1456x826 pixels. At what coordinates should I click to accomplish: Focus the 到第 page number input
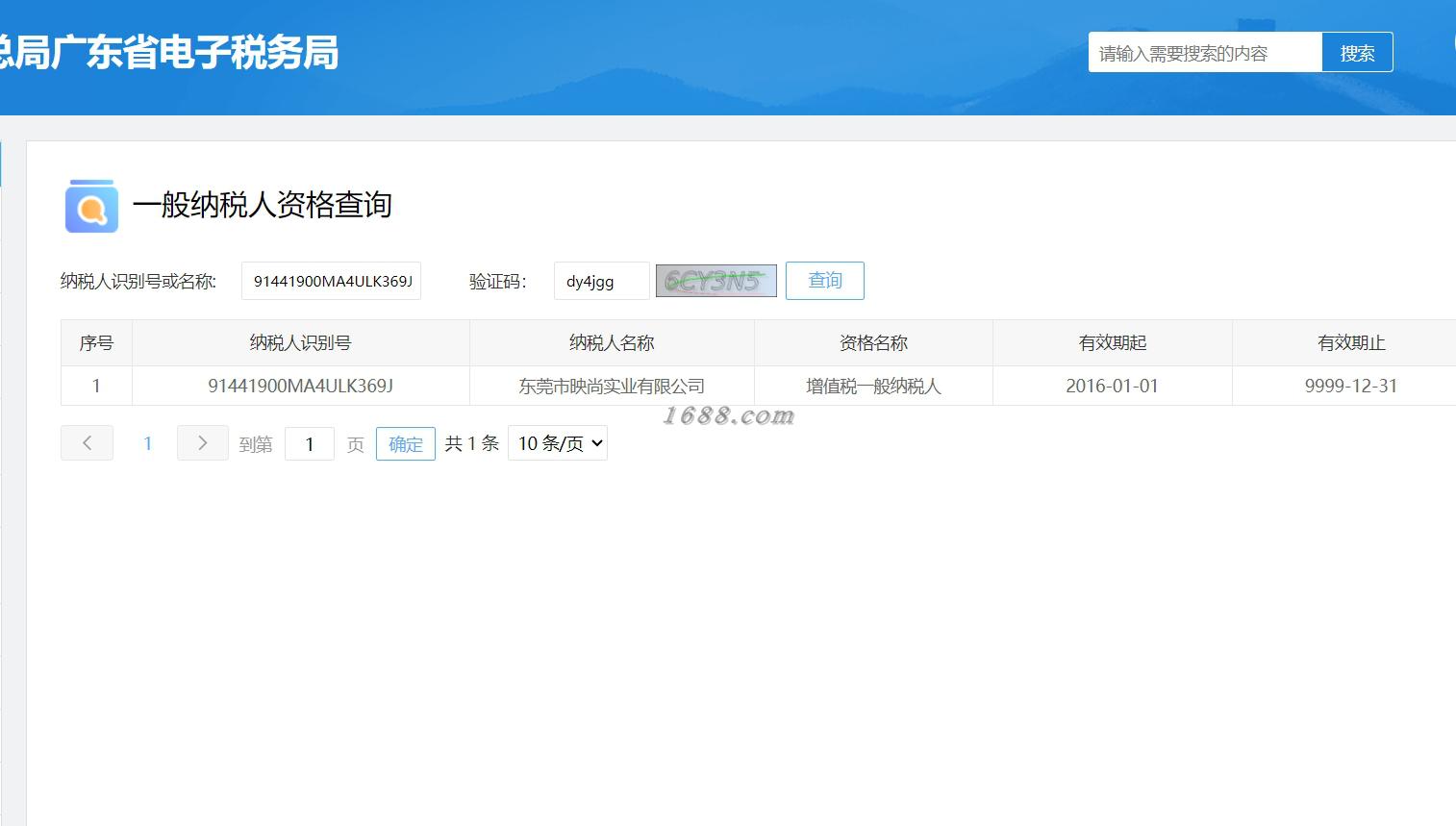[310, 444]
